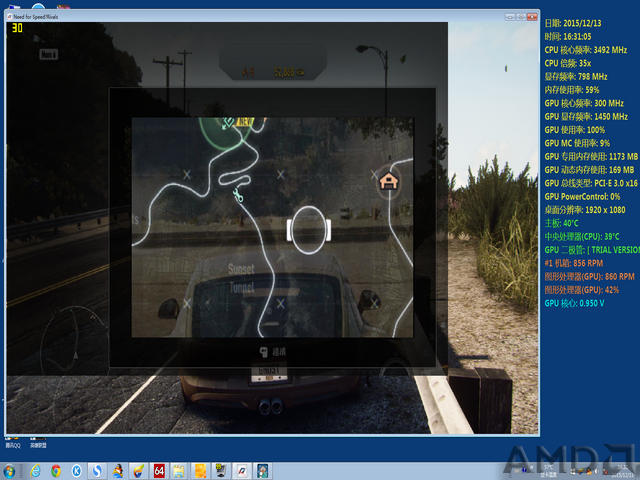
Task: Click the Sunset Tunnel map label
Action: [241, 278]
